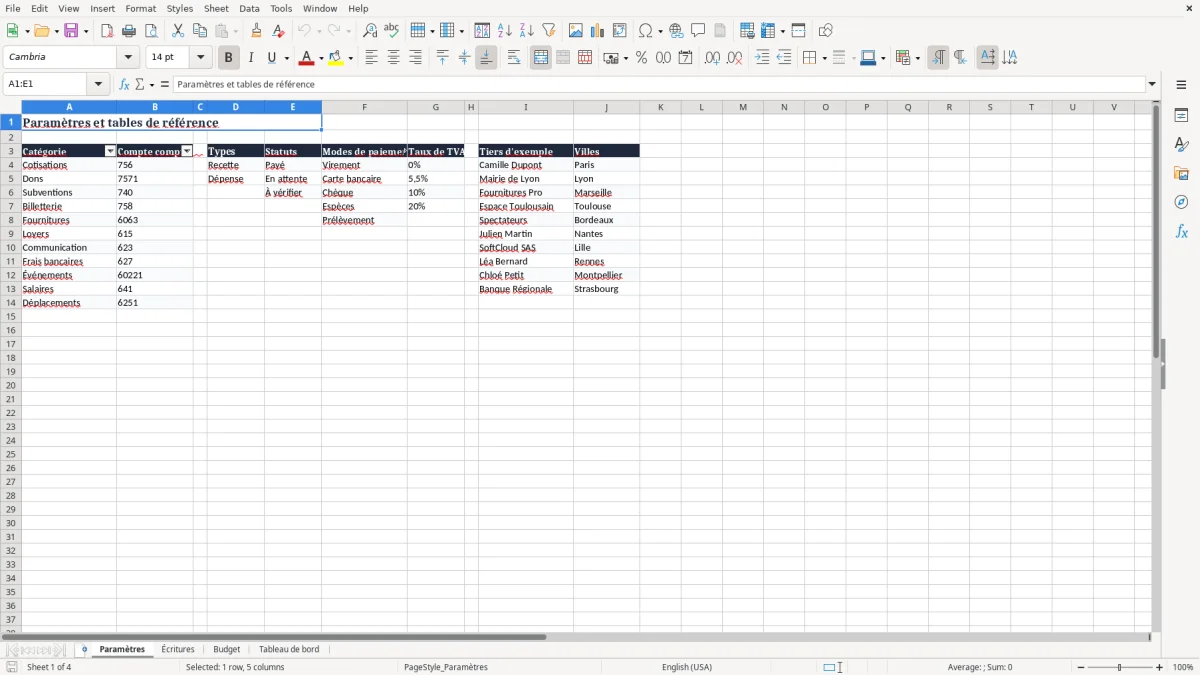
Task: Click the Select Function sum button
Action: pyautogui.click(x=139, y=84)
